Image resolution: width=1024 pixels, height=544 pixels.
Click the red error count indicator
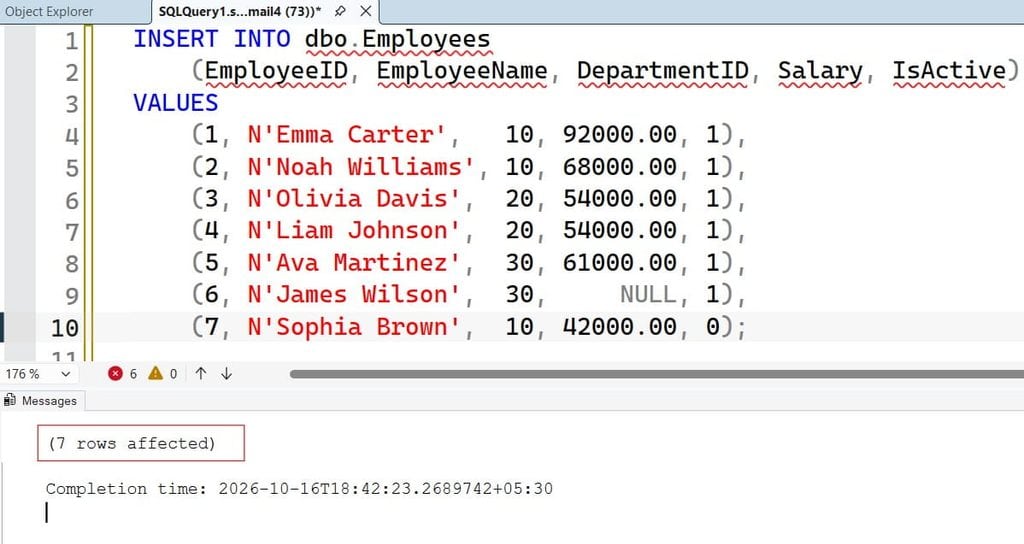[123, 374]
